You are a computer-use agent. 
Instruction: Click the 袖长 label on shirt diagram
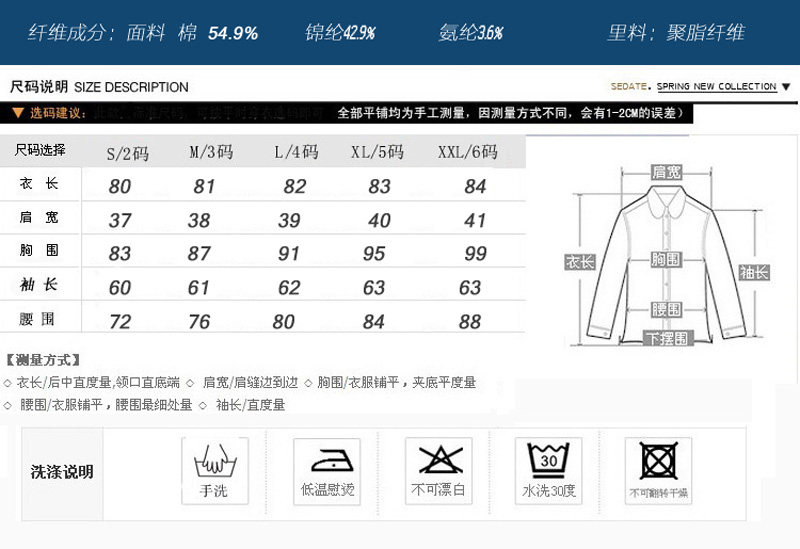[x=753, y=272]
